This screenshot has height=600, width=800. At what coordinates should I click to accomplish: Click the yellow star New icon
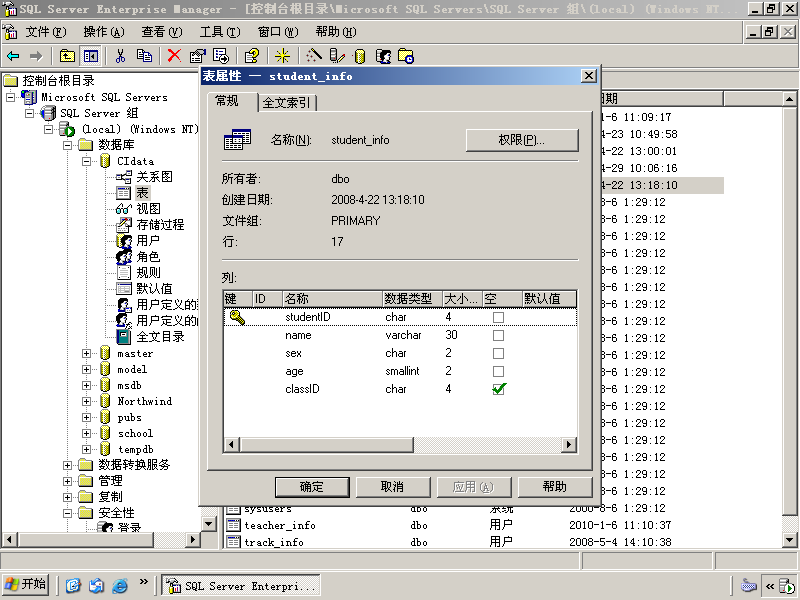[x=282, y=56]
